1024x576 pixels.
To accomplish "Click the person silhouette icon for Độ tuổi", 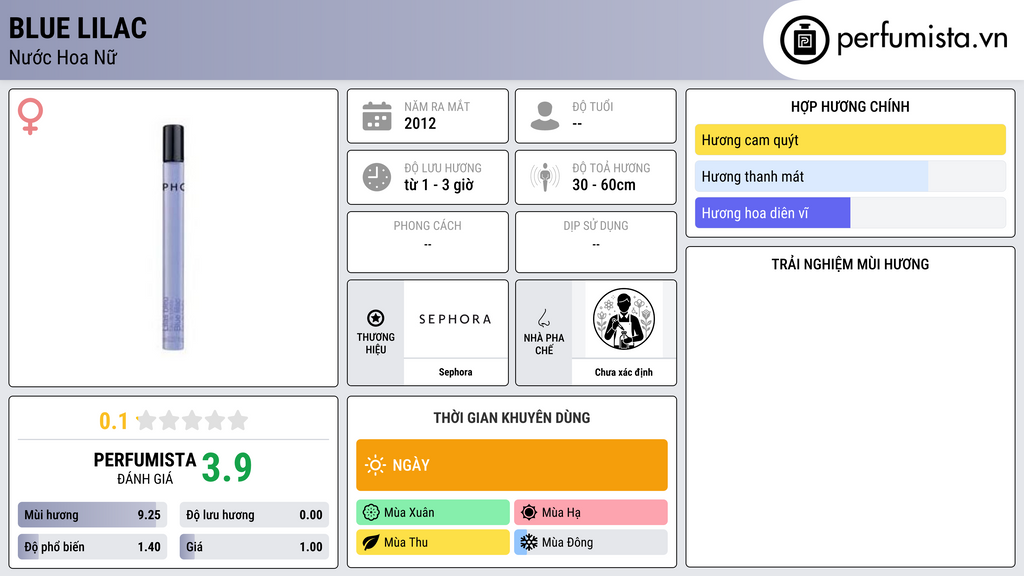I will [545, 116].
